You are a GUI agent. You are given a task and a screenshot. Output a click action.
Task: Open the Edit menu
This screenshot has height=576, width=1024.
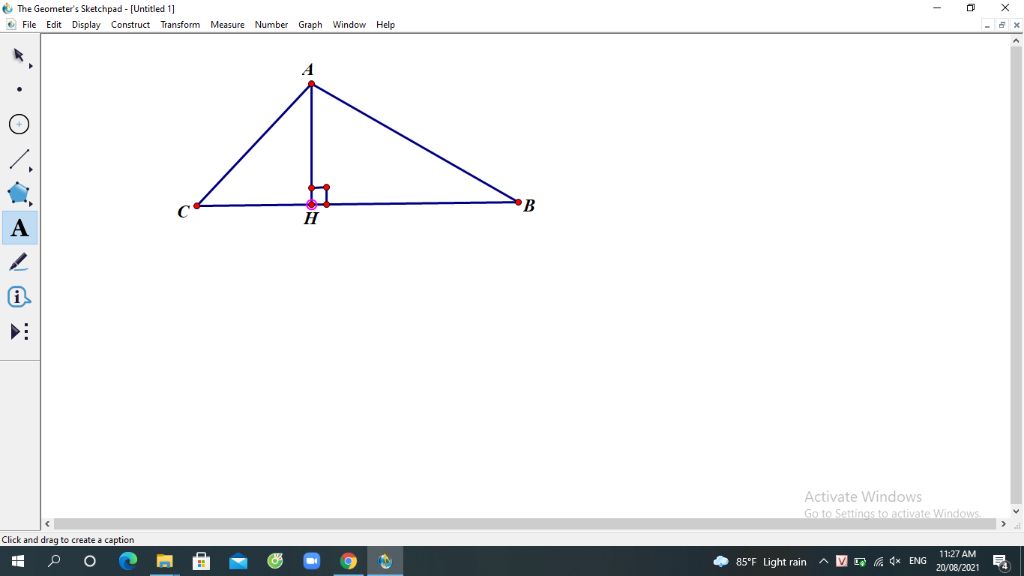[x=54, y=25]
